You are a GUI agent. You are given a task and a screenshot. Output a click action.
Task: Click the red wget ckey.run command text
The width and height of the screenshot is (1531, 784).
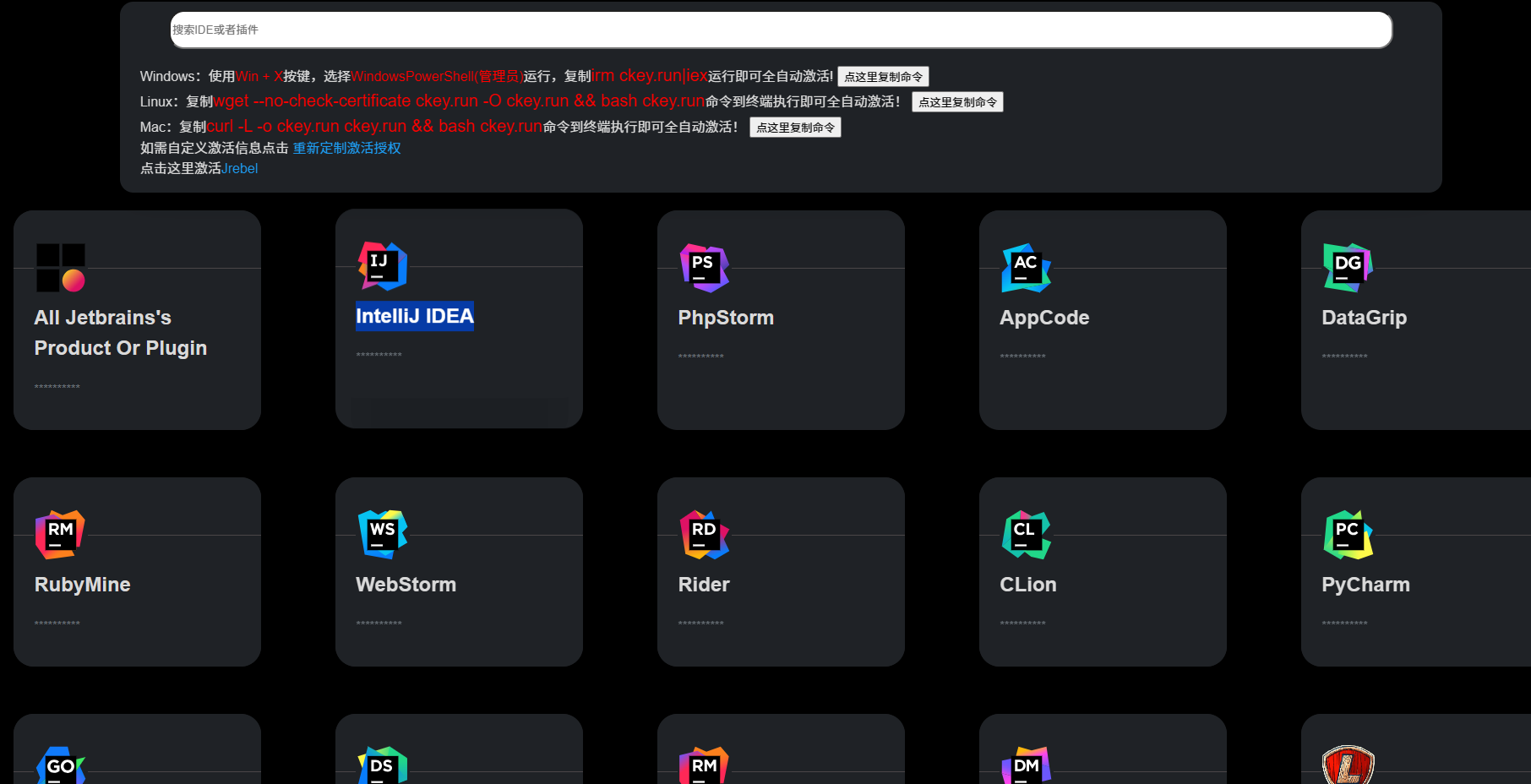pos(459,101)
